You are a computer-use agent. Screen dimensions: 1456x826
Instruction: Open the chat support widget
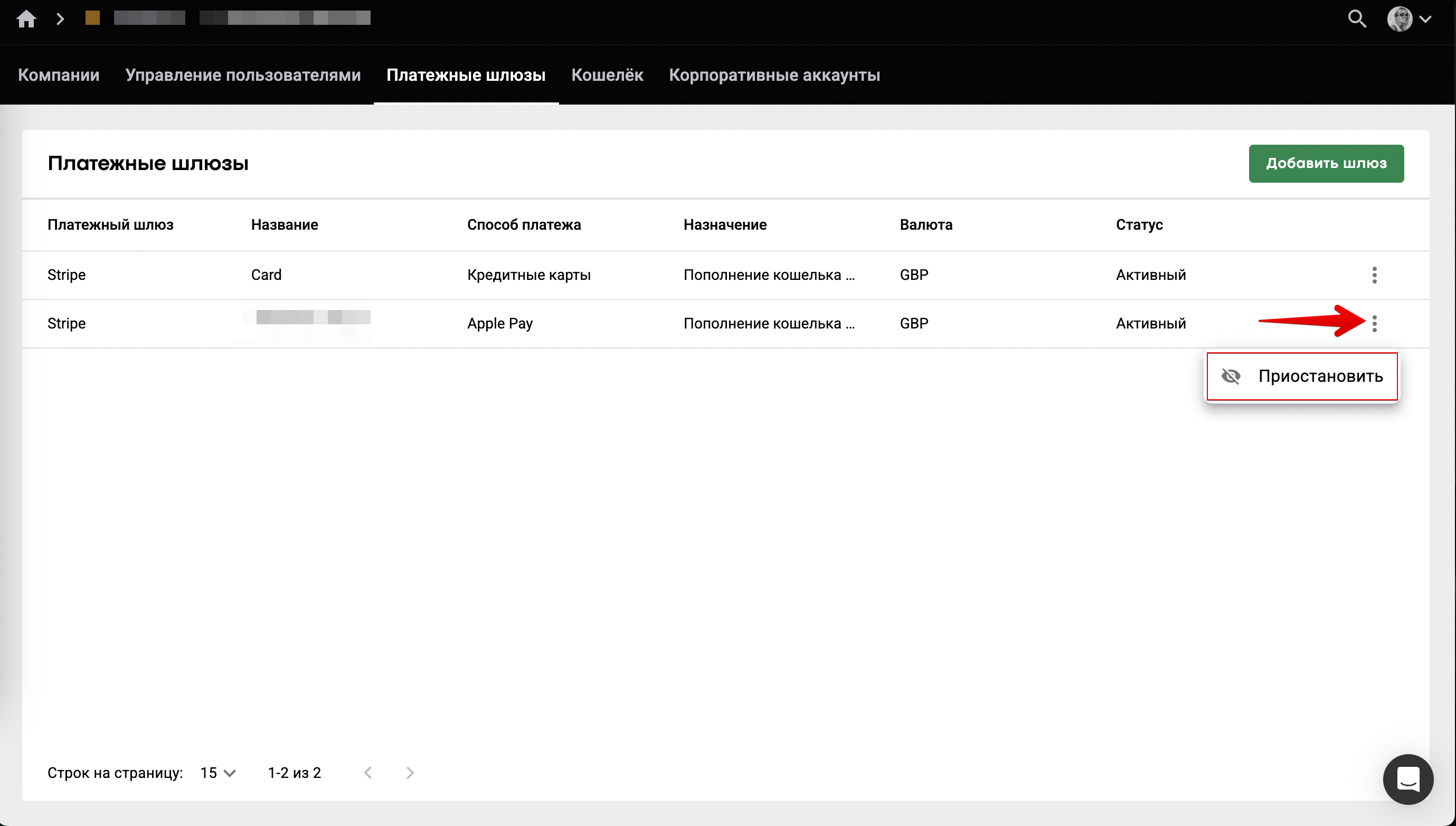pos(1408,779)
